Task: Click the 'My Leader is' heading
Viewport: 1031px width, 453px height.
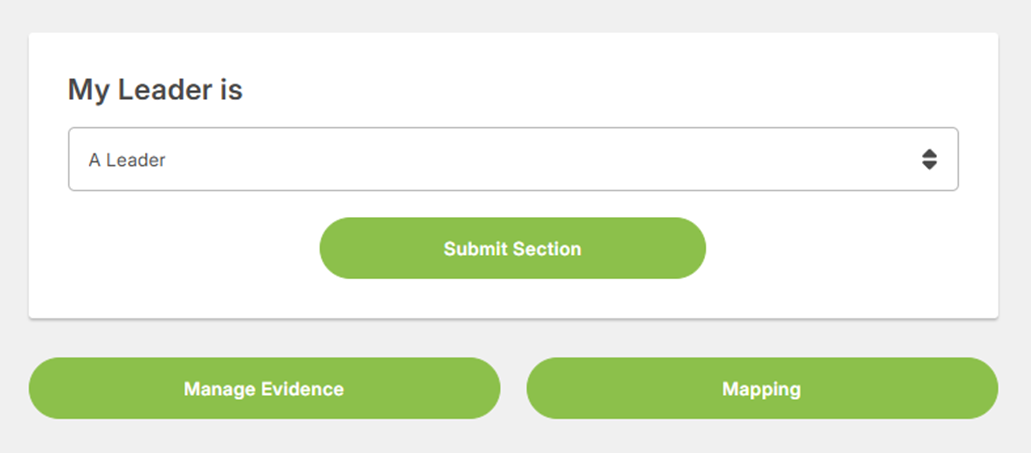Action: tap(155, 90)
